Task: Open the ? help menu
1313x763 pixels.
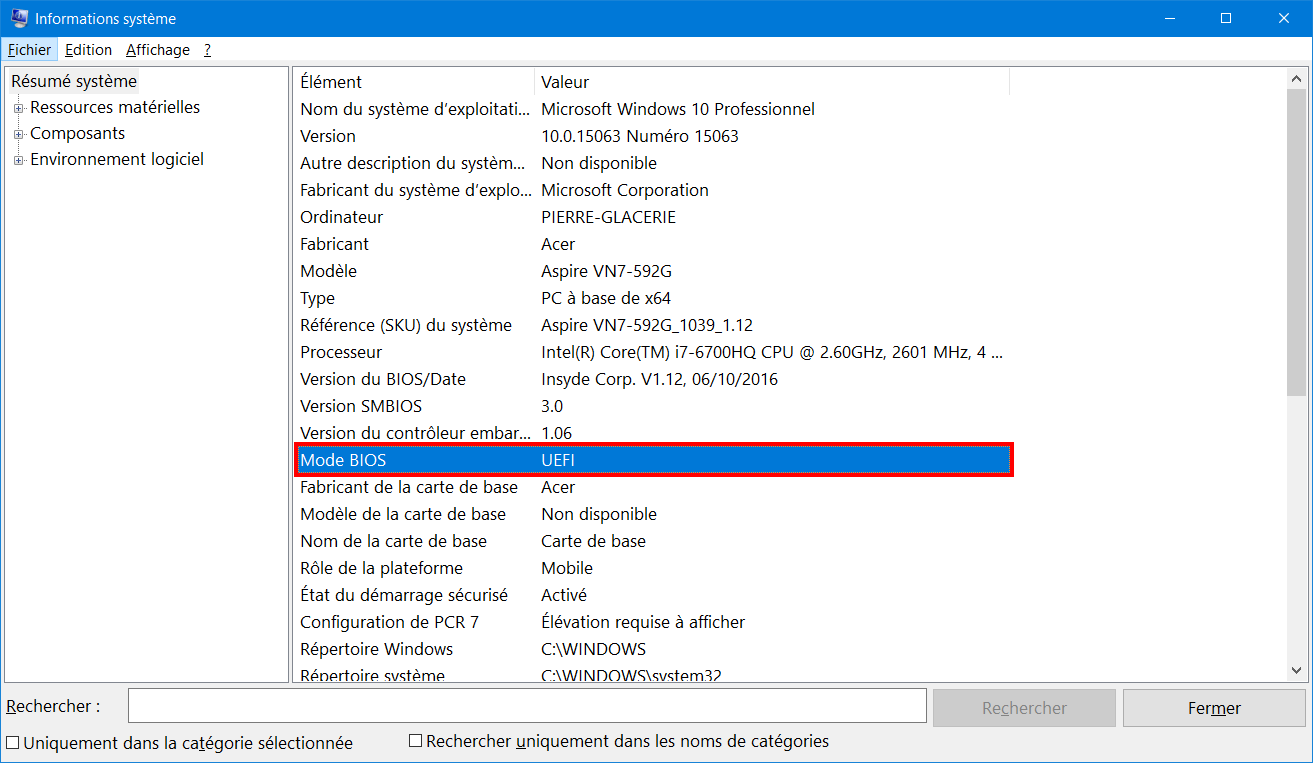Action: pos(207,49)
